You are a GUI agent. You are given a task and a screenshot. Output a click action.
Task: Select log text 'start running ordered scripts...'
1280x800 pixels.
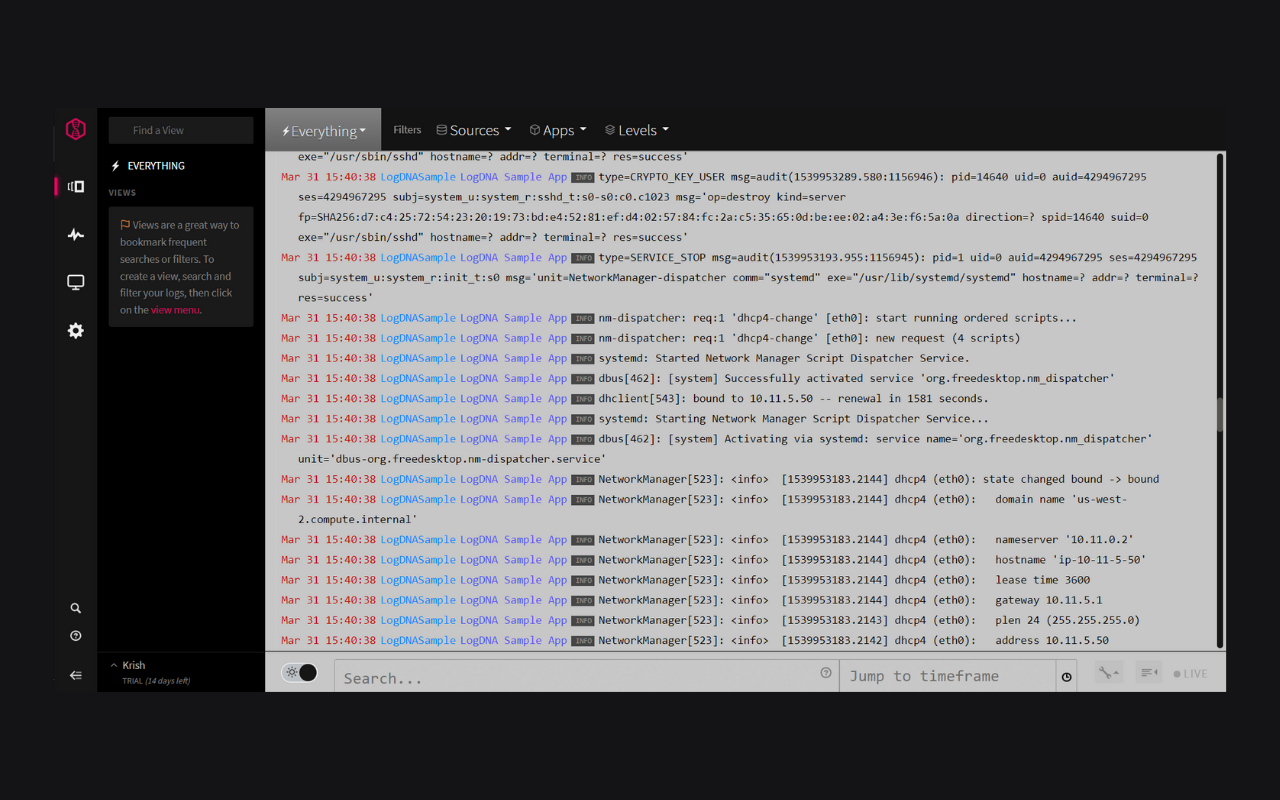pos(977,318)
